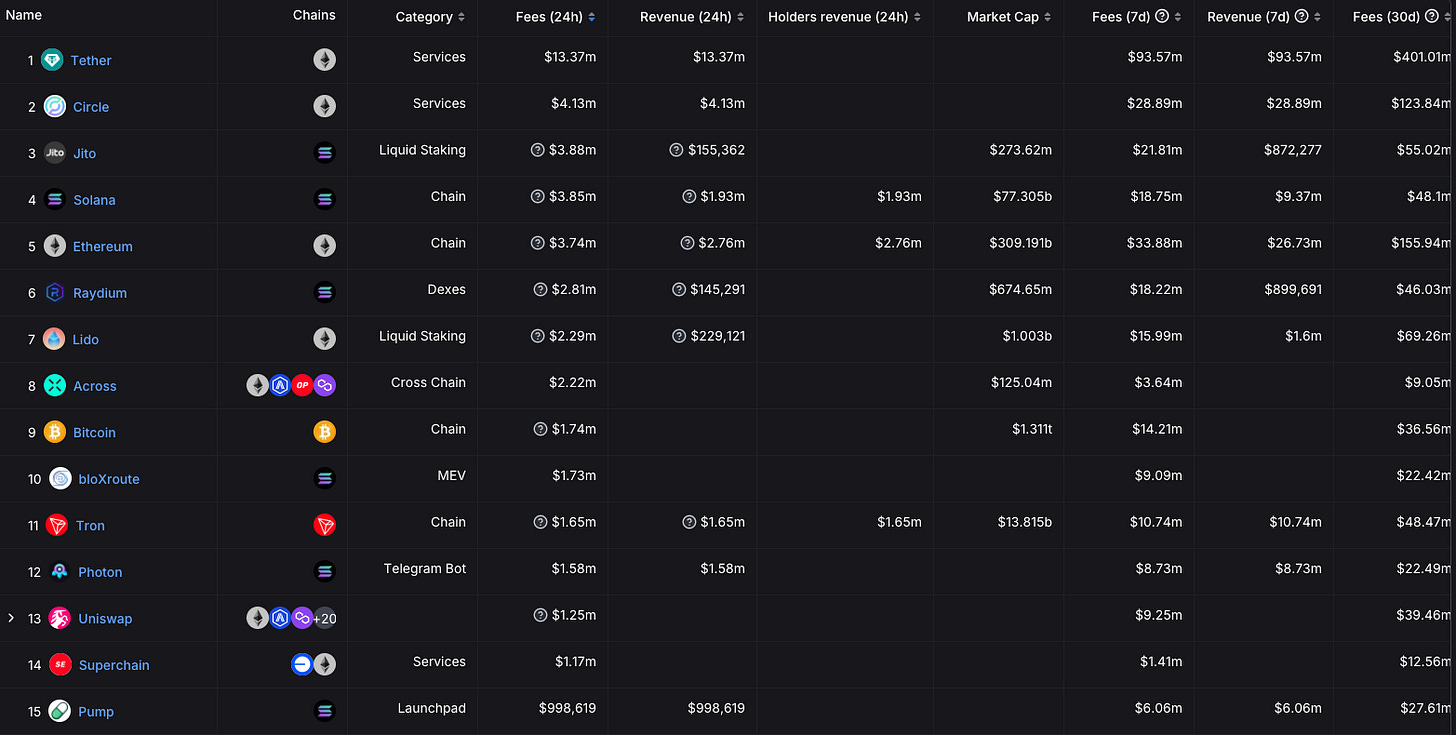Click the Tether logo next to its name
The width and height of the screenshot is (1456, 735).
tap(52, 60)
